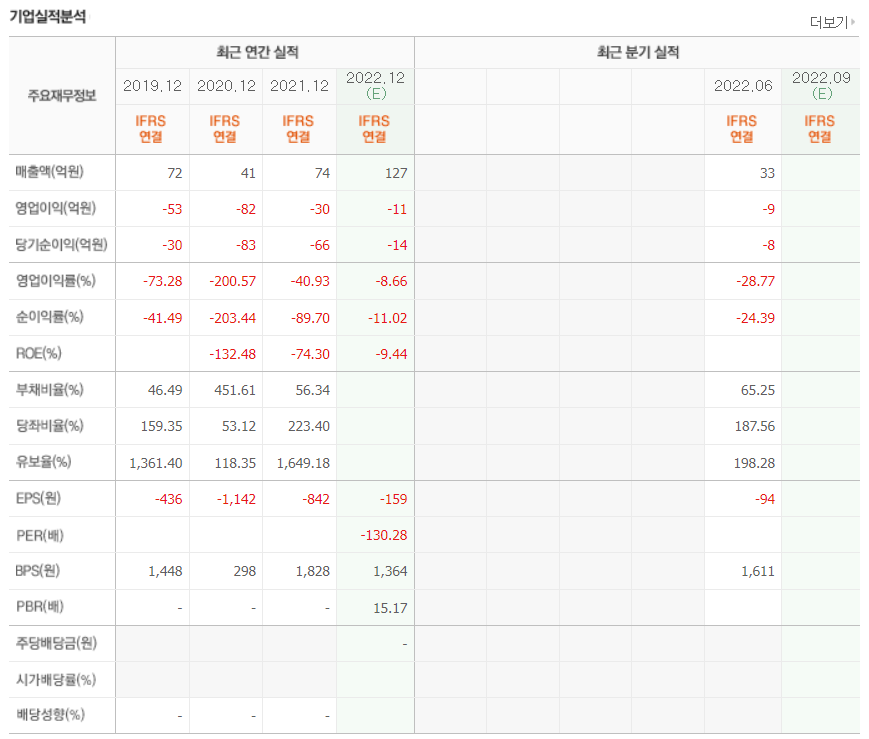This screenshot has width=869, height=739.
Task: Click the 매출액(억원) row label
Action: coord(49,172)
